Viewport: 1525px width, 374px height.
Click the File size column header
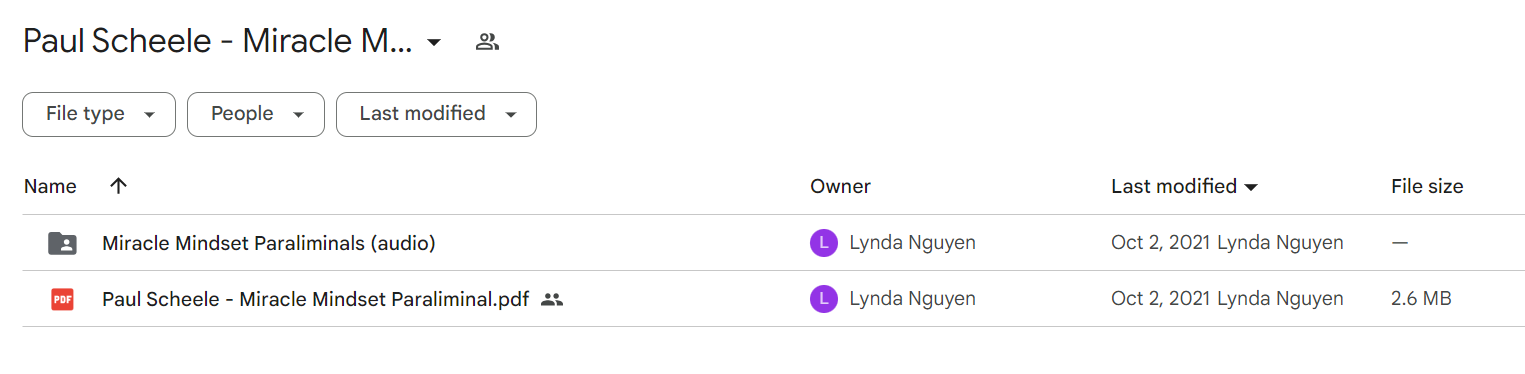click(1427, 186)
